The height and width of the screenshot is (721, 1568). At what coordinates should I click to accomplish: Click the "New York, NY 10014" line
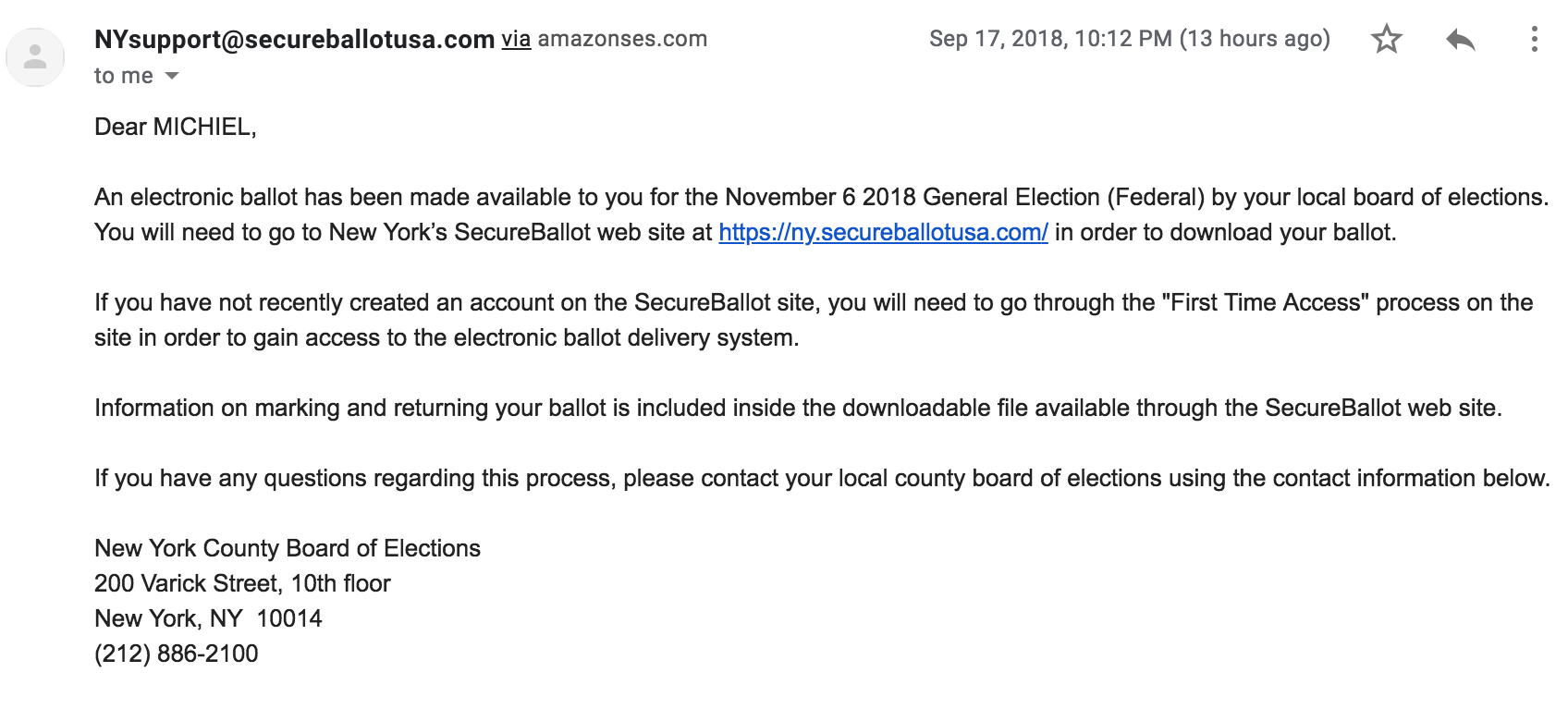tap(208, 618)
